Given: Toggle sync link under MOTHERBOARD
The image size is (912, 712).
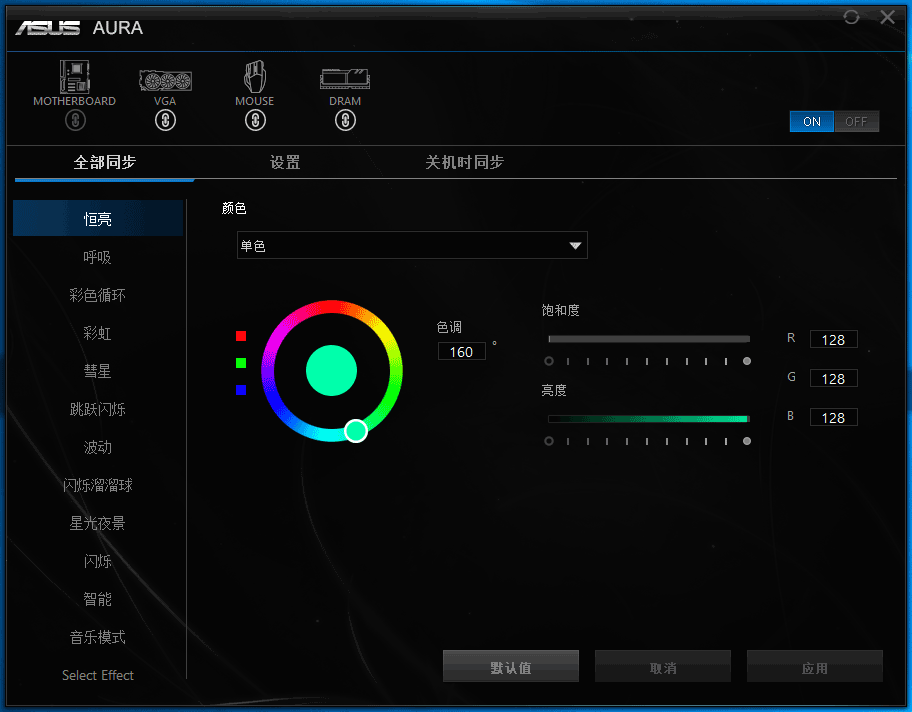Looking at the screenshot, I should [75, 120].
